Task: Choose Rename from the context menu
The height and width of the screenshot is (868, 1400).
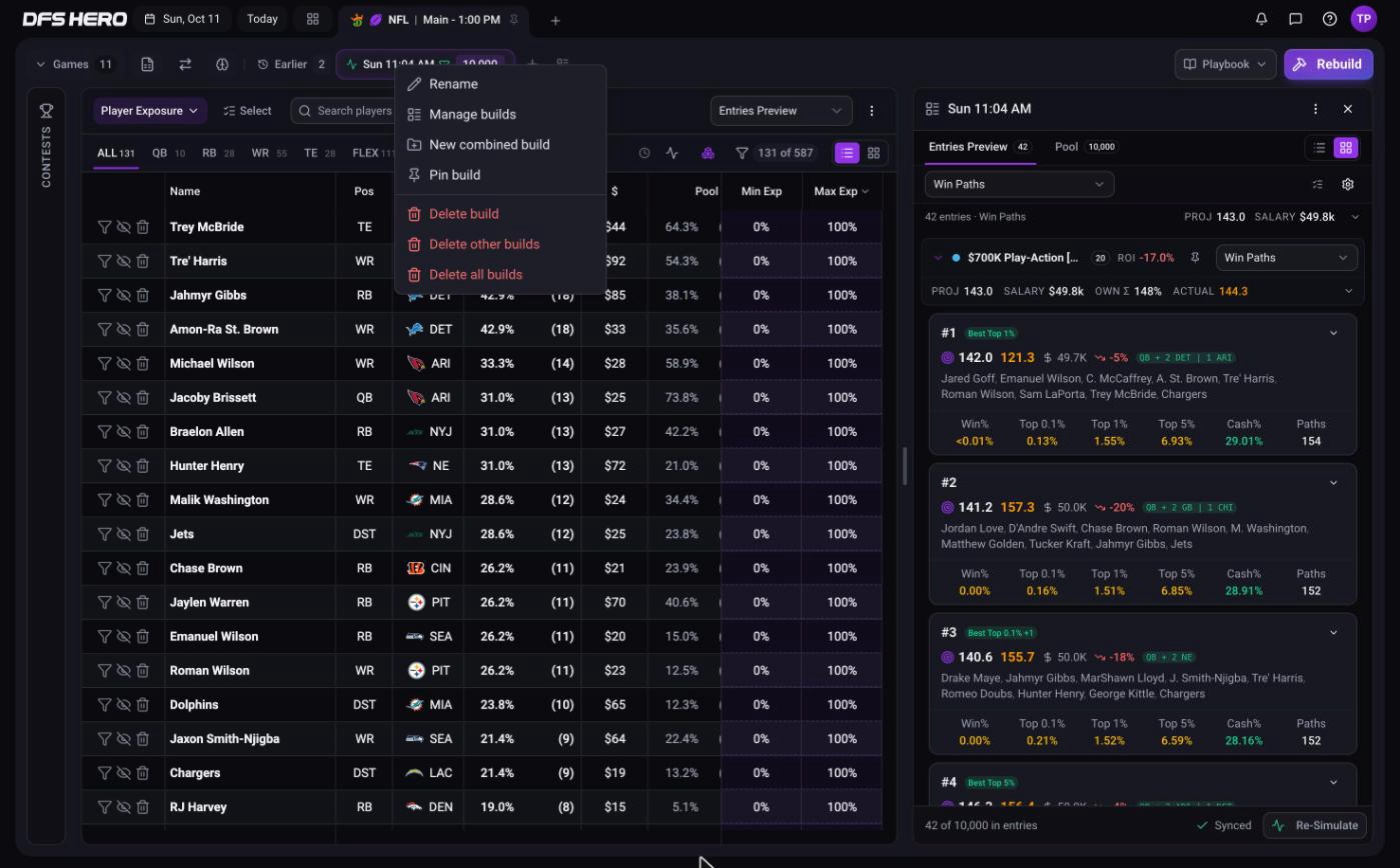Action: tap(500, 84)
